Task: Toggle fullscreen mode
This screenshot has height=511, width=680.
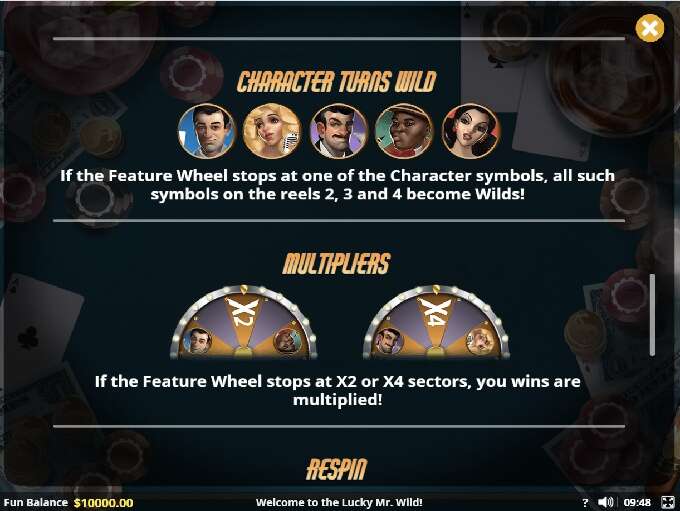Action: tap(667, 502)
